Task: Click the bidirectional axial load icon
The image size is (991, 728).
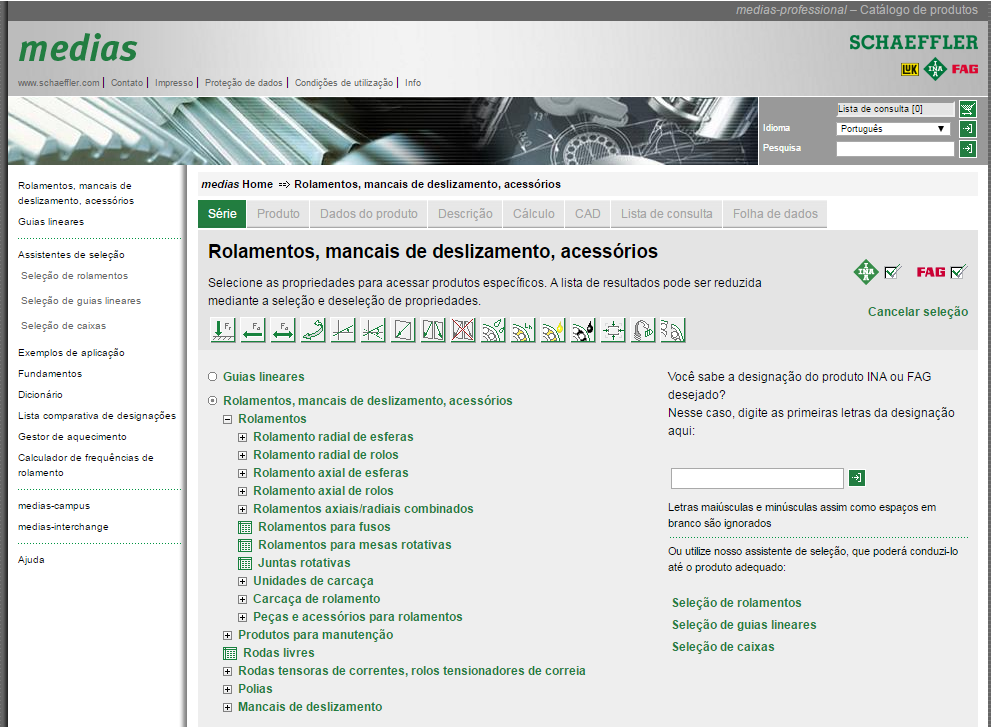Action: pyautogui.click(x=283, y=331)
